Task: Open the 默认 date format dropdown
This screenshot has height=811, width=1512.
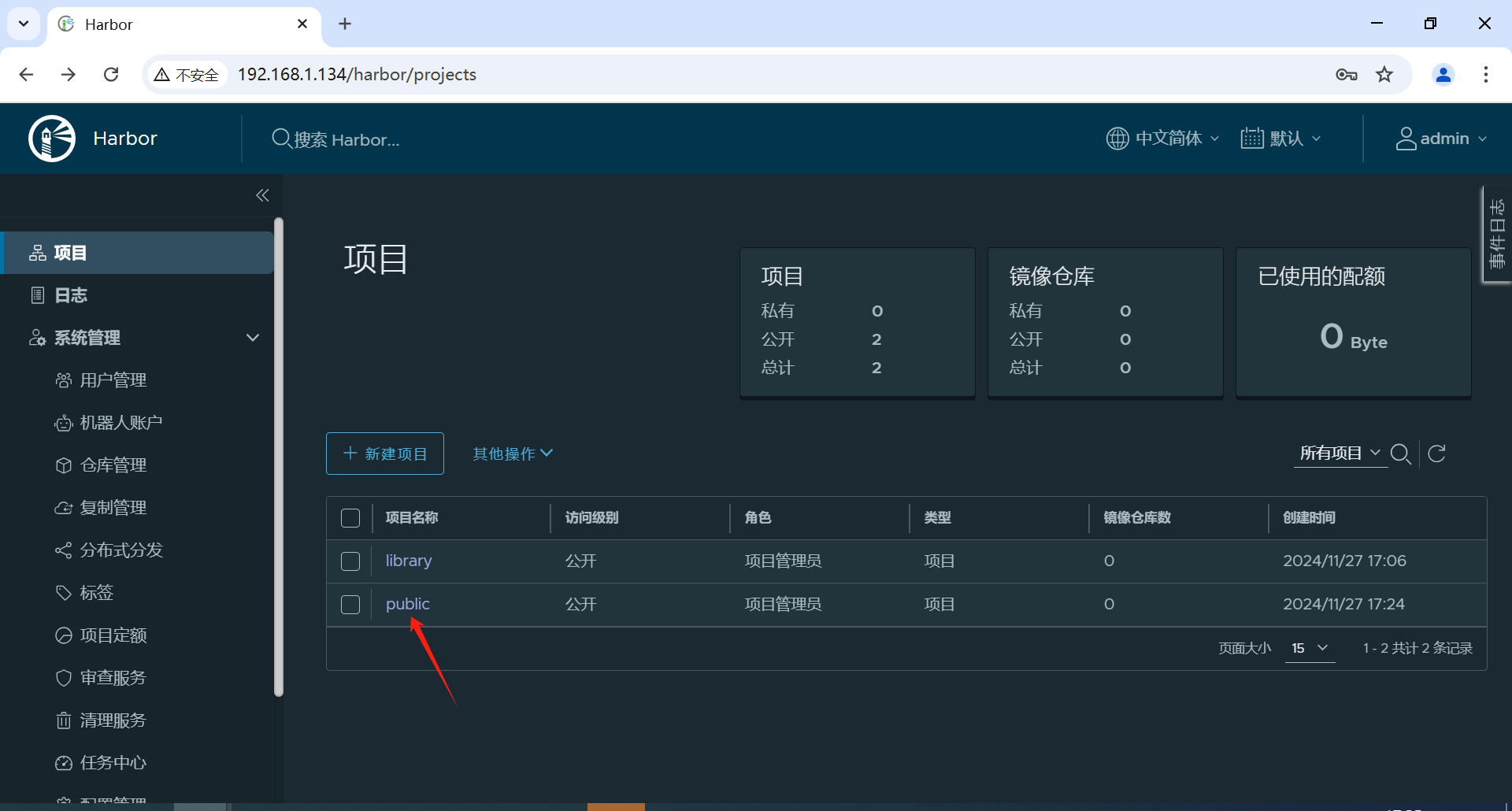Action: pyautogui.click(x=1280, y=139)
